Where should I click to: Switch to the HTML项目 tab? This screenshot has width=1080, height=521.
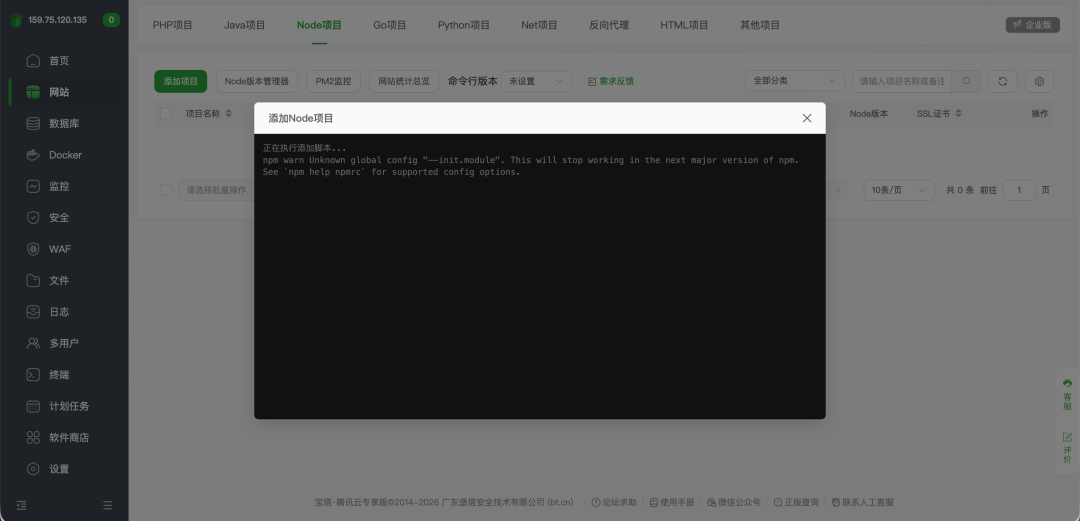coord(685,25)
